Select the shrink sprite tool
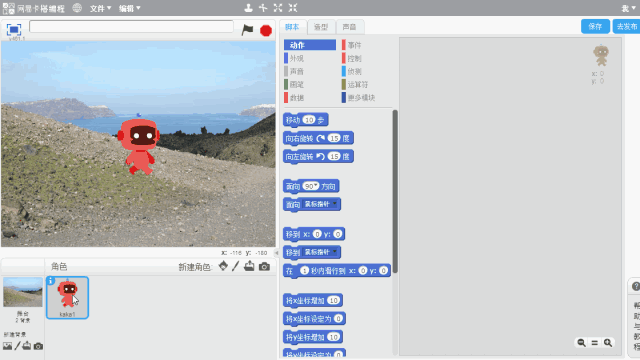 click(x=293, y=8)
